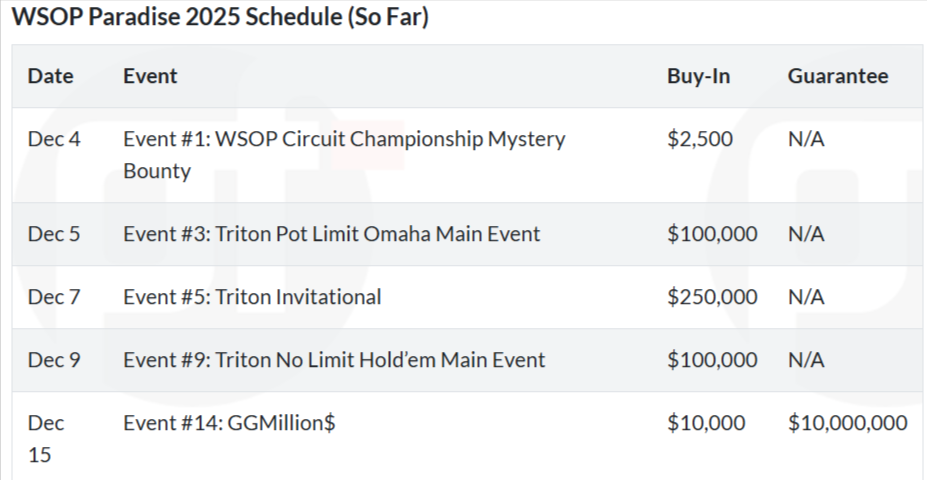Click the Date column header

click(x=50, y=76)
